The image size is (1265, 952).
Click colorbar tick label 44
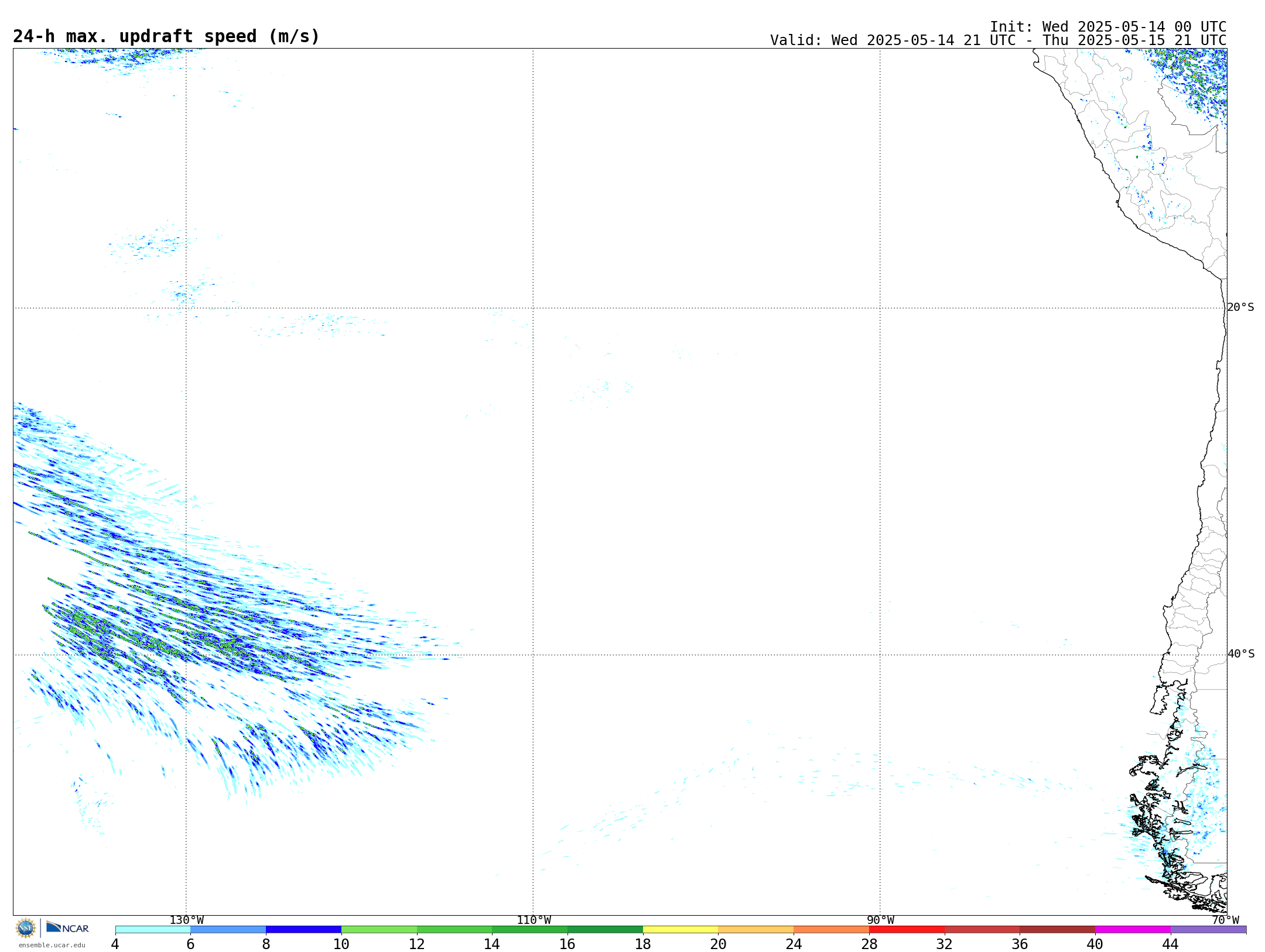[x=1171, y=944]
